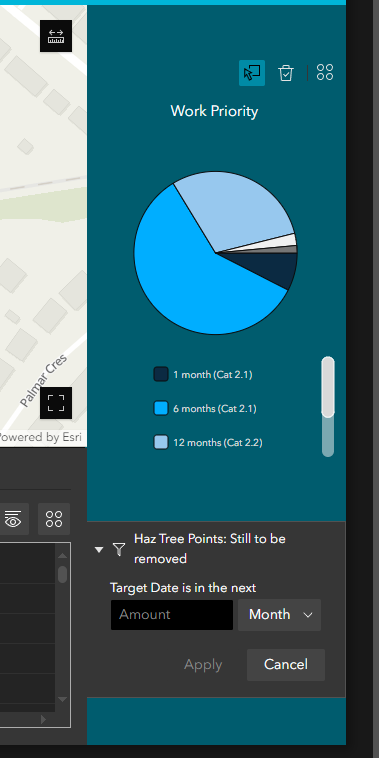Image resolution: width=379 pixels, height=758 pixels.
Task: Click the 1 month (Cat 2.1) legend swatch
Action: tap(161, 374)
